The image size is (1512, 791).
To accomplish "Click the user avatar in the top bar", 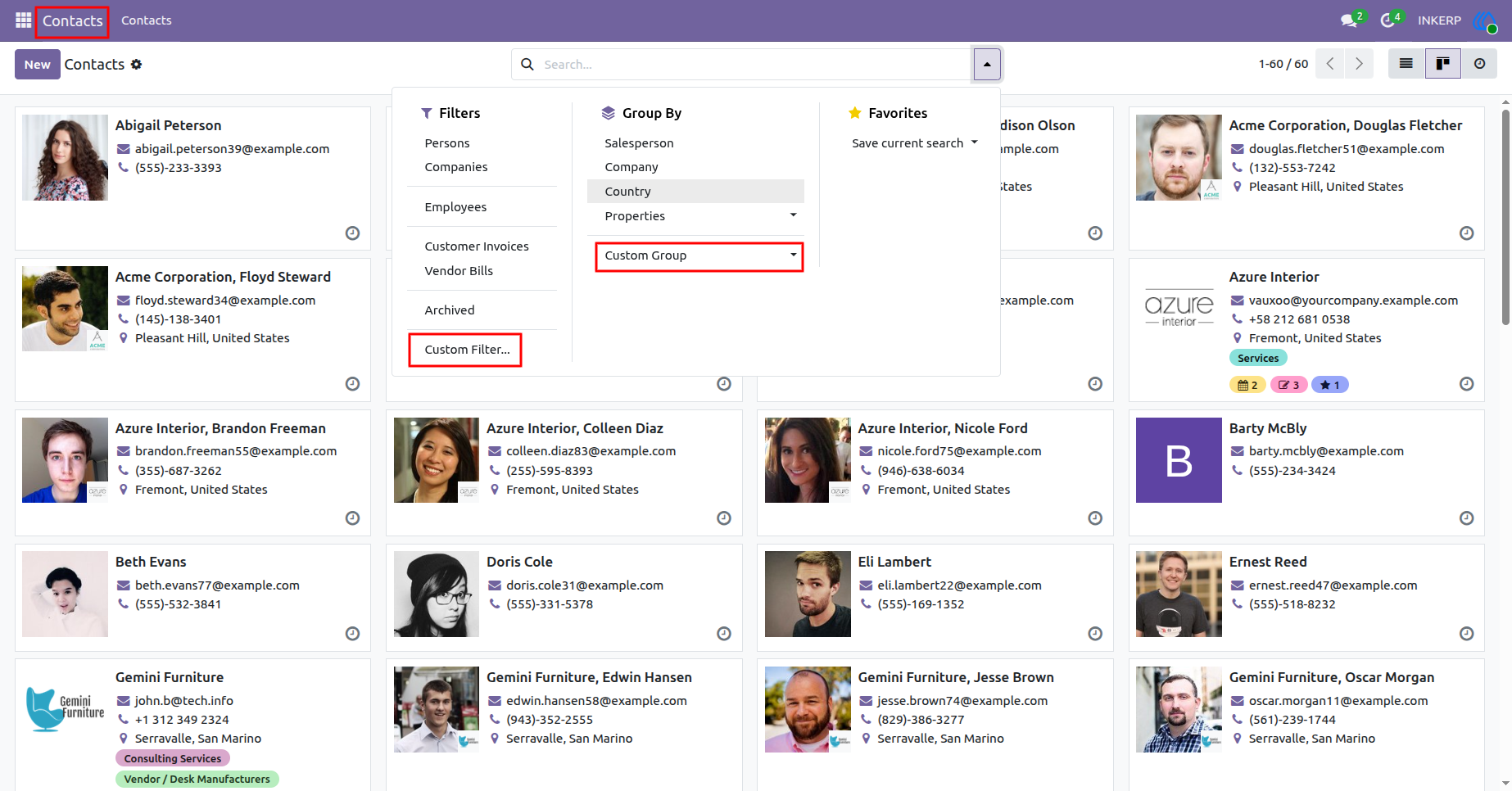I will pyautogui.click(x=1486, y=21).
